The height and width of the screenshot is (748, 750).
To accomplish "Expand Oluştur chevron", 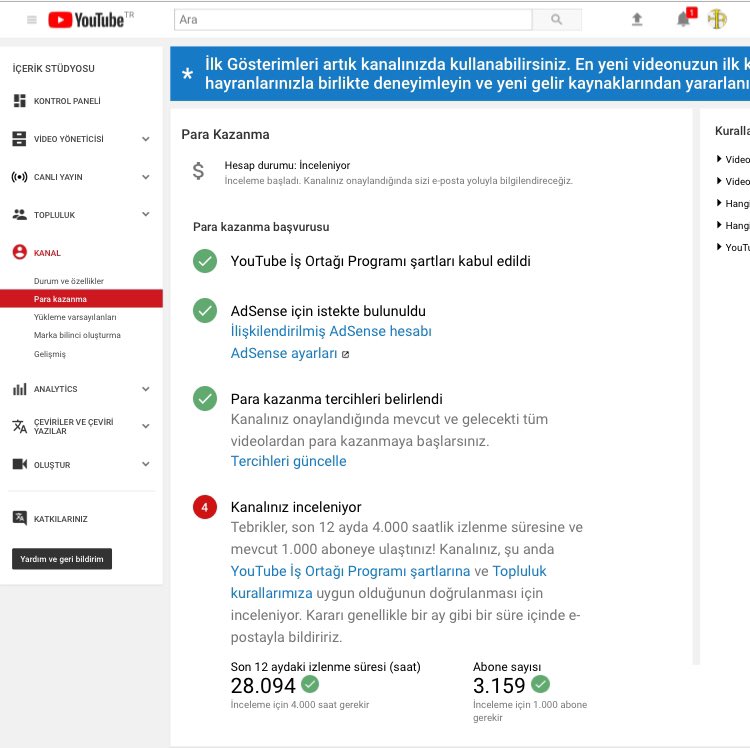I will (x=146, y=464).
